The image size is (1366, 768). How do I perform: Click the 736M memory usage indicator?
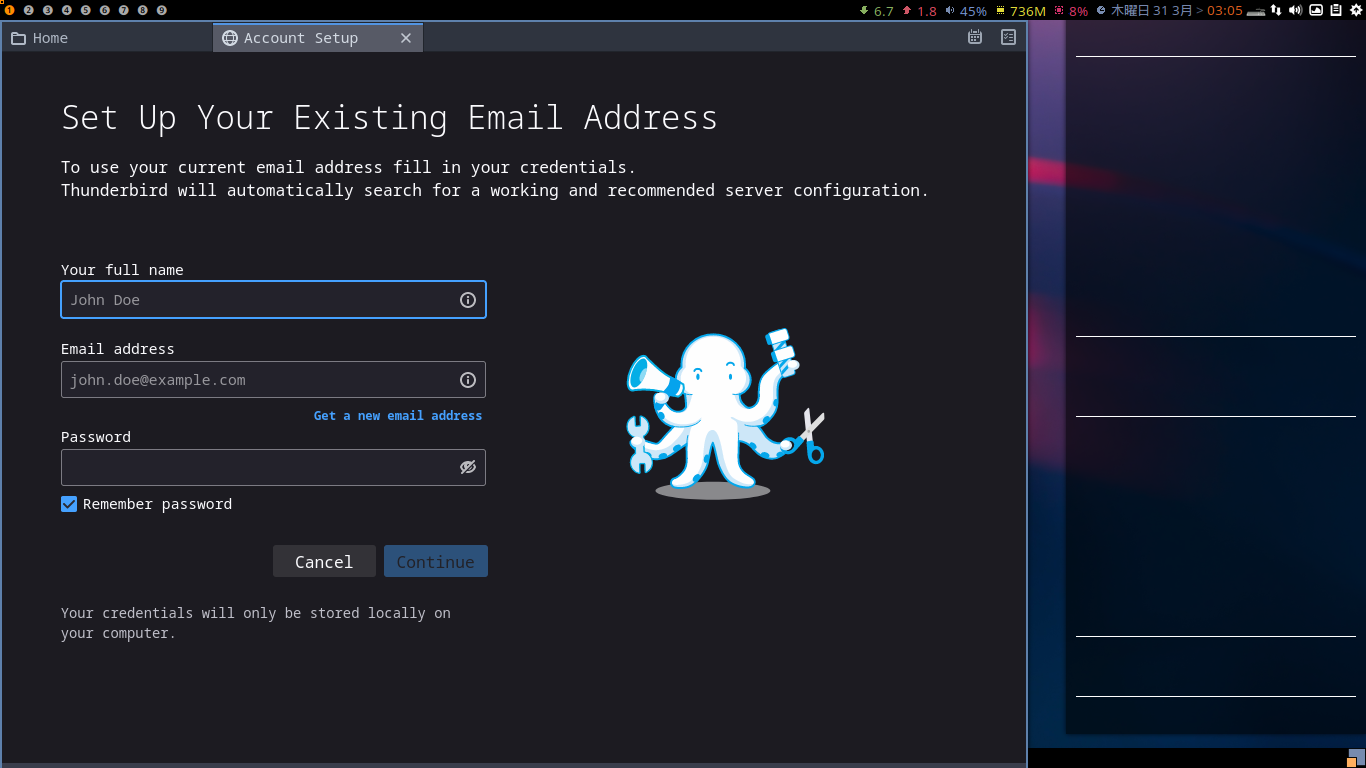pos(1021,11)
